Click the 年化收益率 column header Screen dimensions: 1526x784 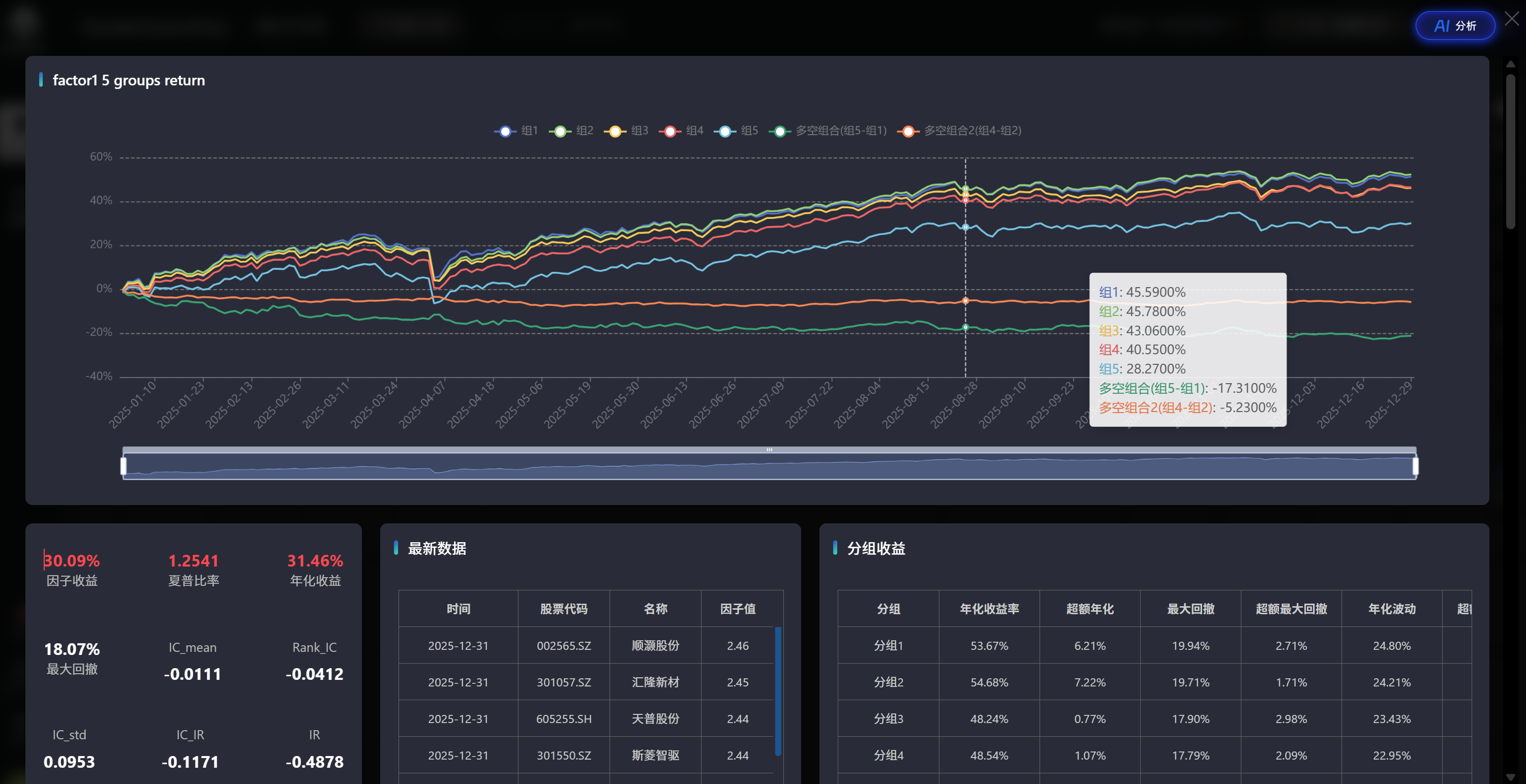(x=989, y=609)
